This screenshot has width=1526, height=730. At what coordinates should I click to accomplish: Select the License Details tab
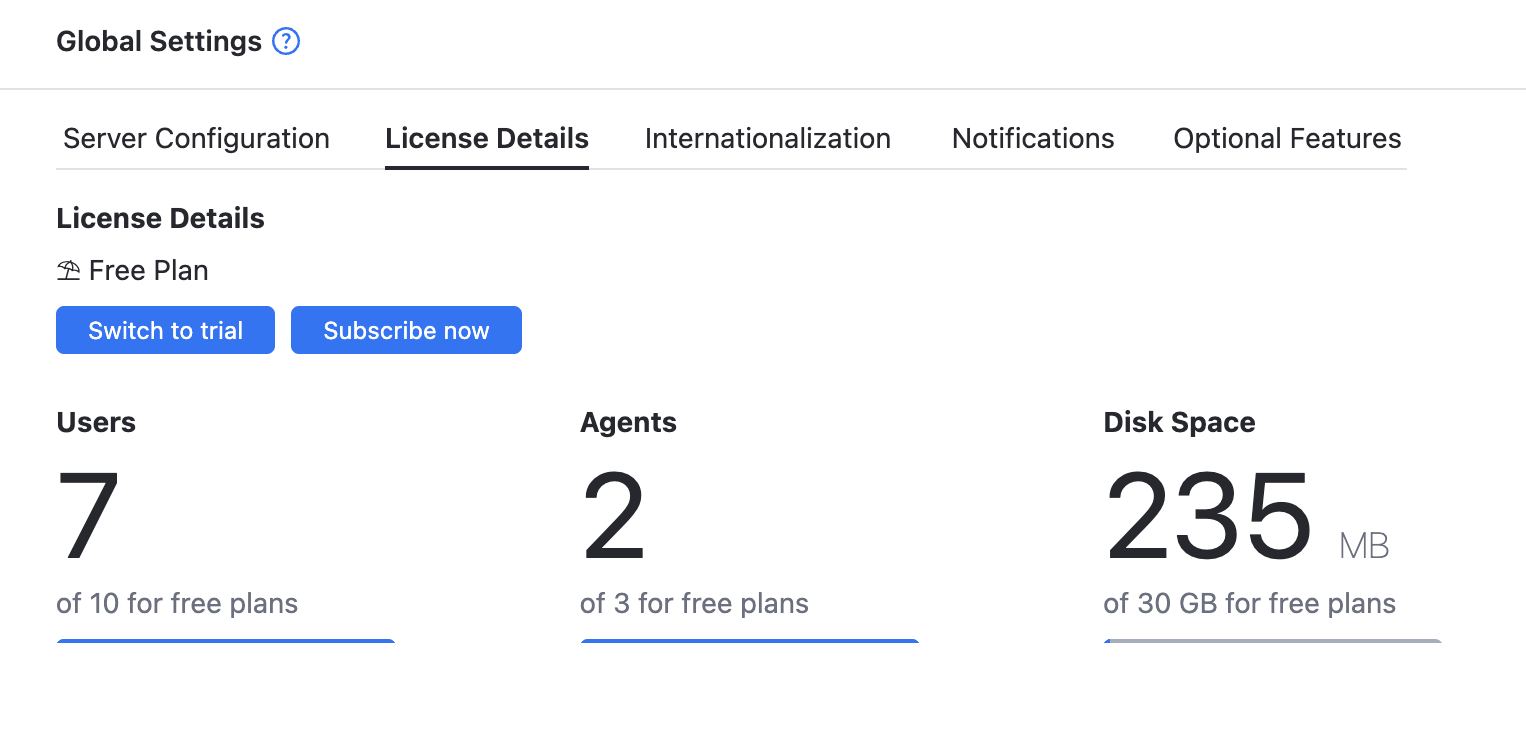click(486, 138)
